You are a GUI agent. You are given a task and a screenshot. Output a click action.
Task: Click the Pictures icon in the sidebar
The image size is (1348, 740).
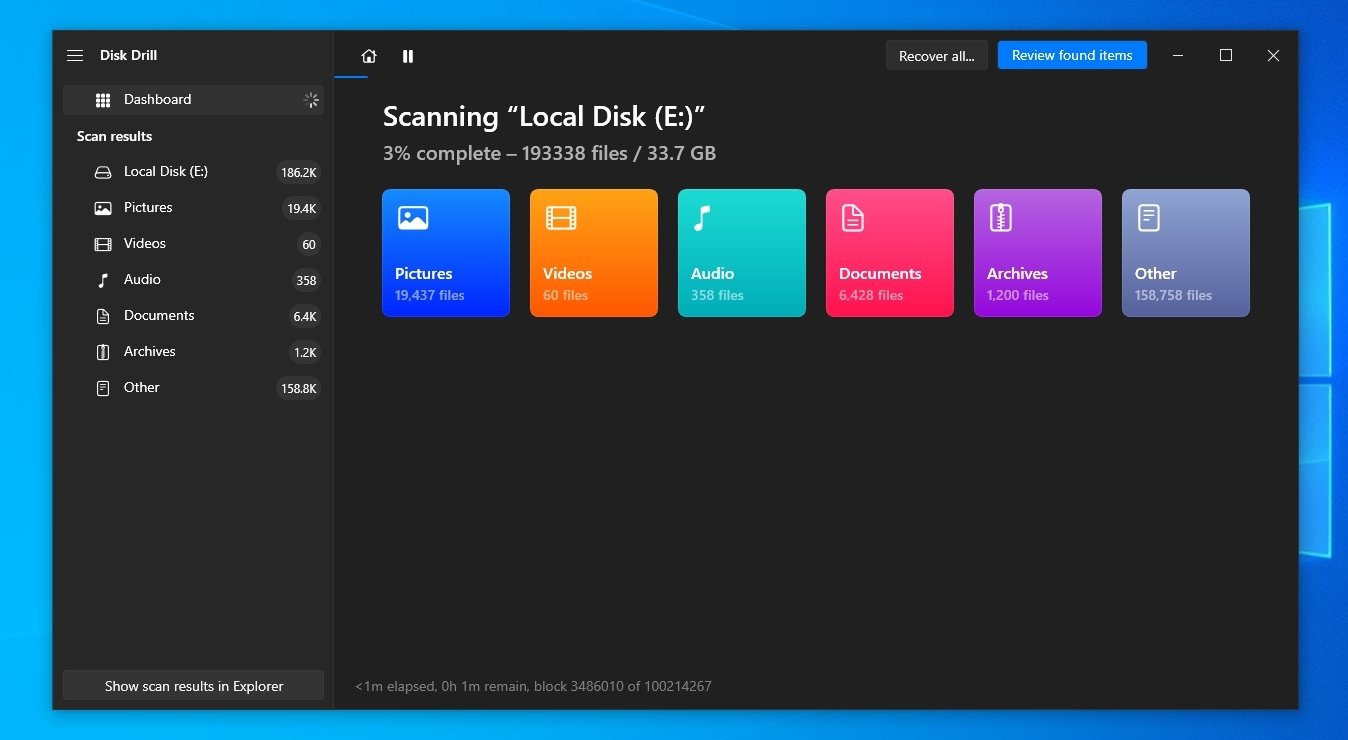click(x=103, y=208)
